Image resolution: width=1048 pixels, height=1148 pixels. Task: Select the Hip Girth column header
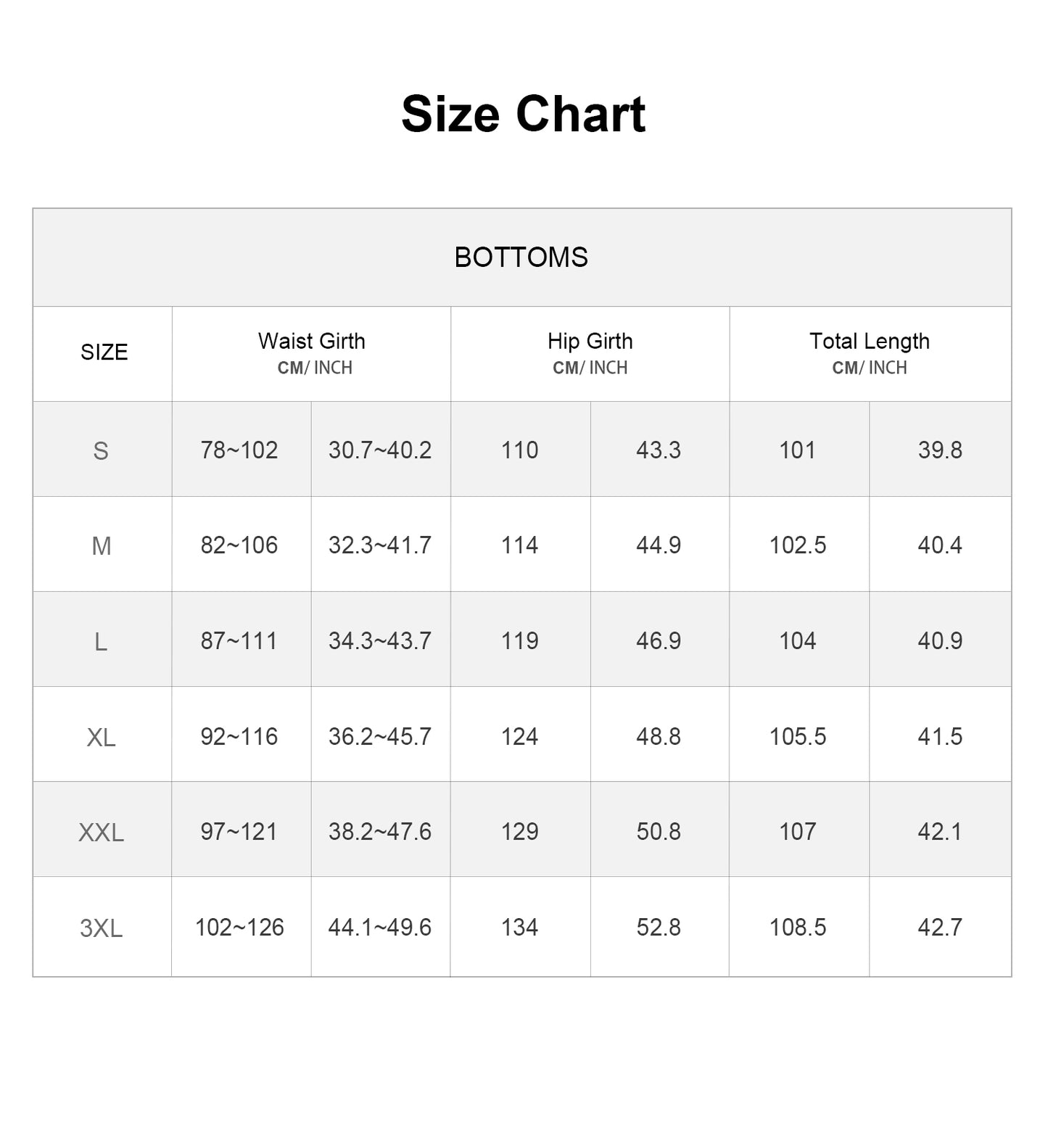coord(590,342)
